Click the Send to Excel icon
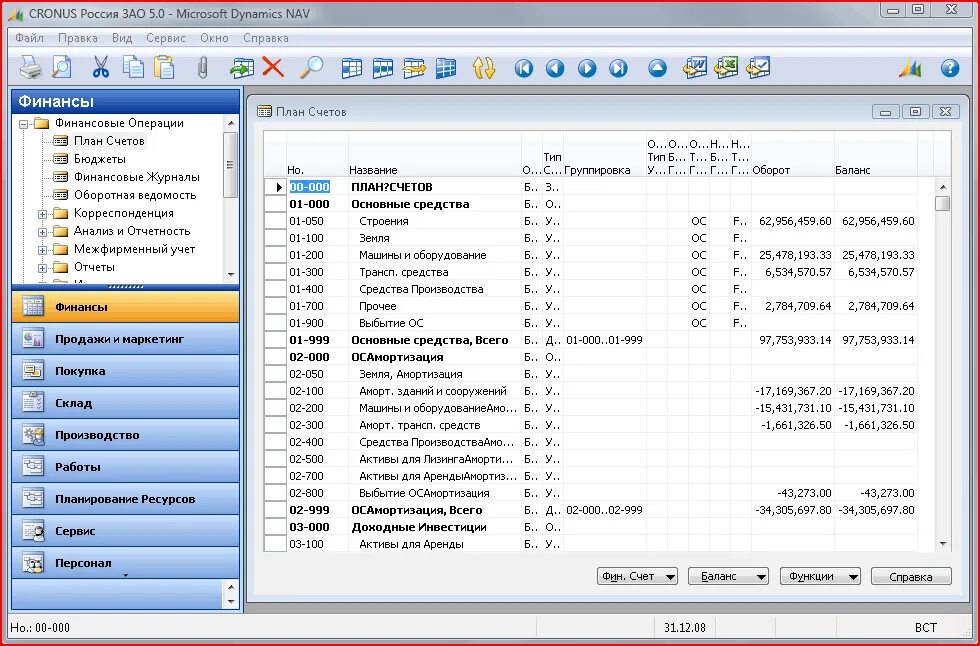The height and width of the screenshot is (646, 980). [x=726, y=67]
